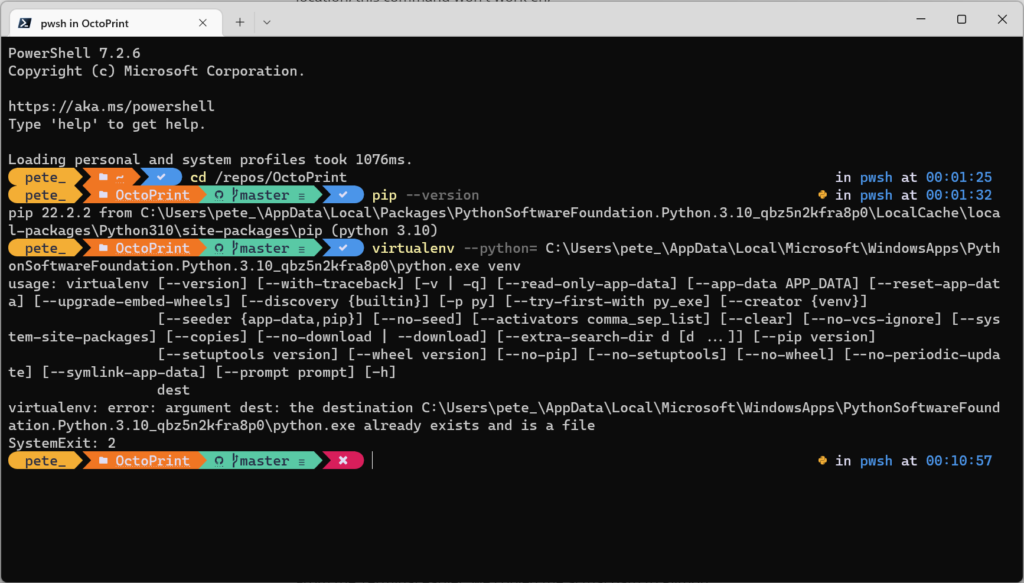1024x583 pixels.
Task: Click the last prompt's OctoPrint folder segment
Action: 144,460
